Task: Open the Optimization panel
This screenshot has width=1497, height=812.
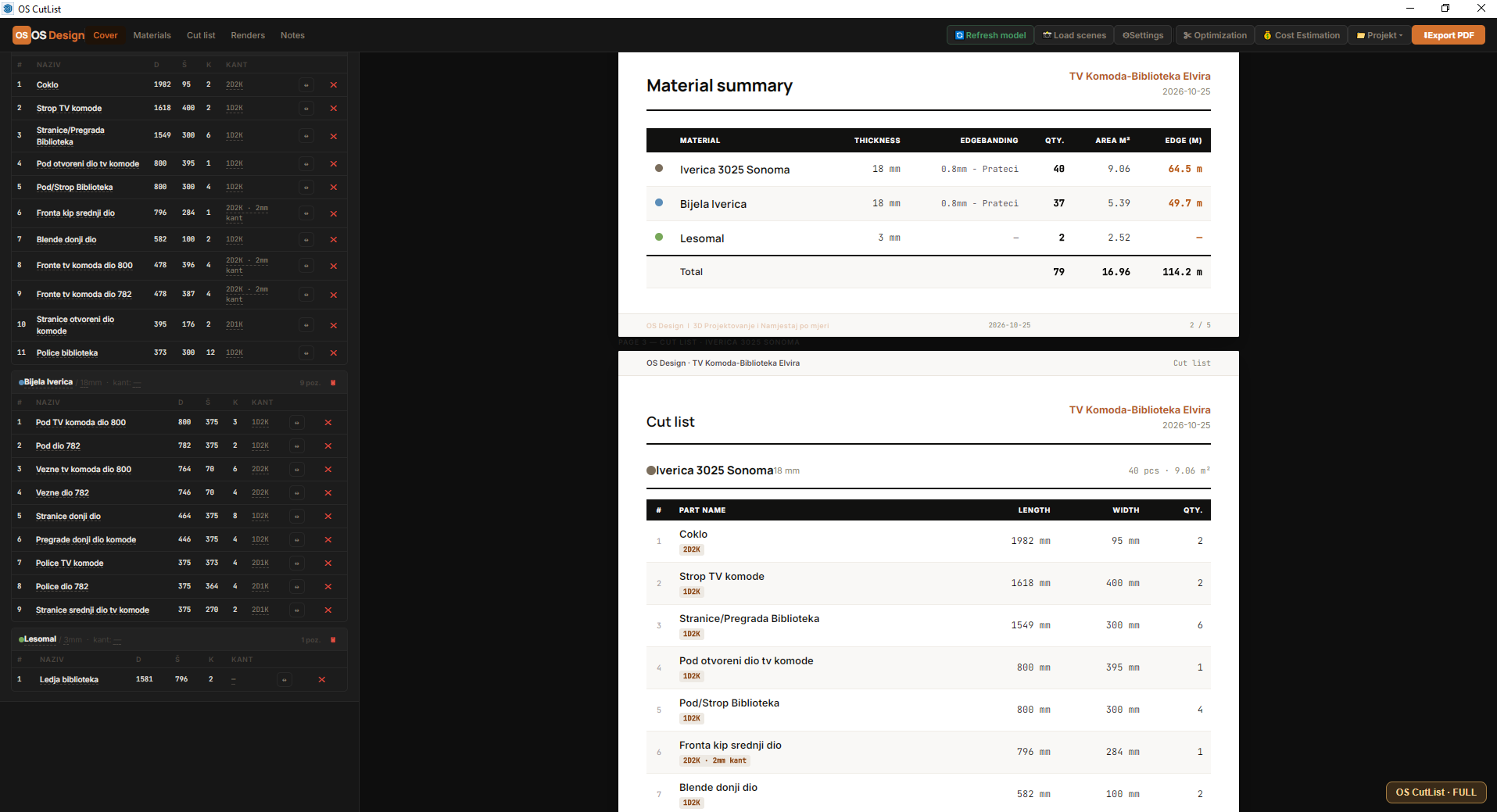Action: click(1215, 35)
